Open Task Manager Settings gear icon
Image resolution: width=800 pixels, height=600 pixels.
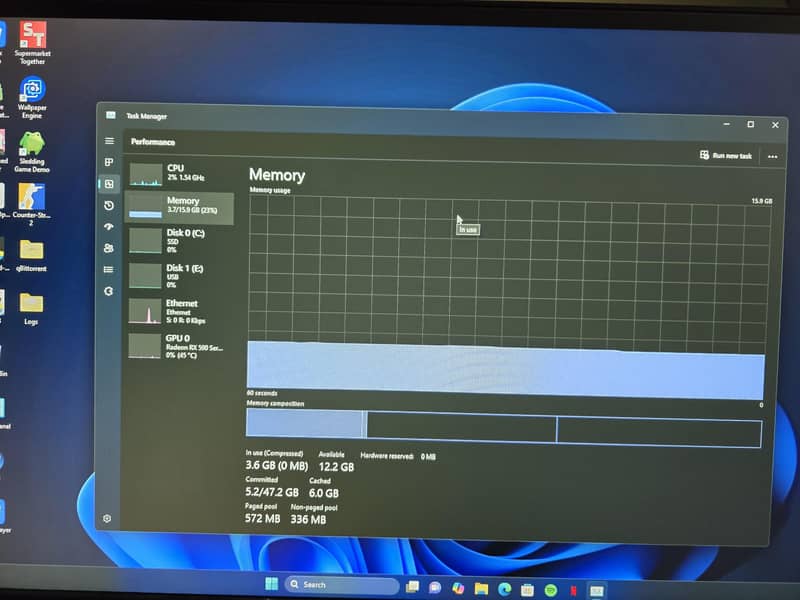[107, 518]
